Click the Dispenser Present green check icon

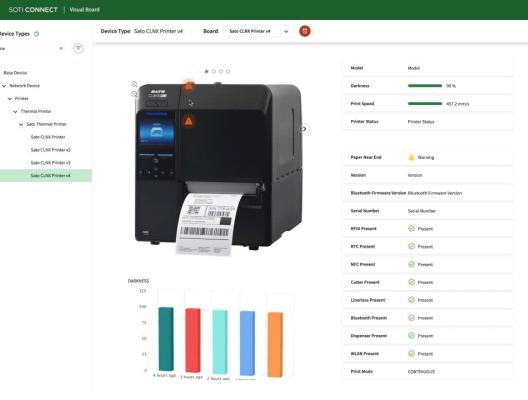click(x=411, y=336)
